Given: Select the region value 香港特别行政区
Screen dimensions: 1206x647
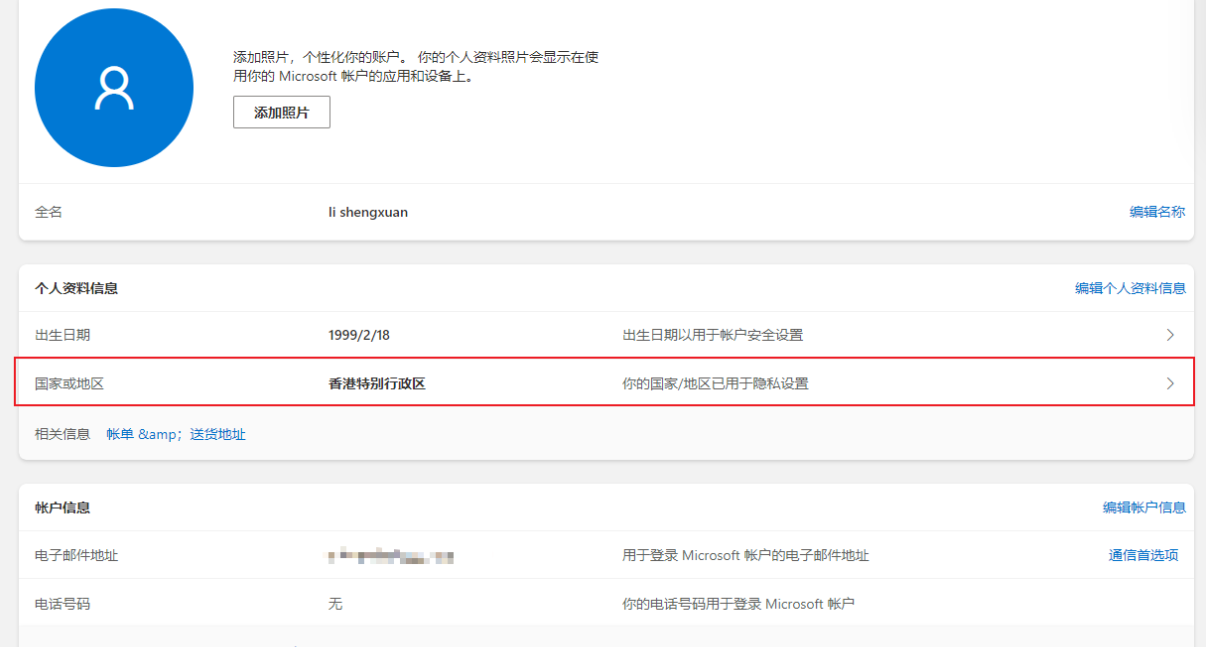Looking at the screenshot, I should click(377, 383).
